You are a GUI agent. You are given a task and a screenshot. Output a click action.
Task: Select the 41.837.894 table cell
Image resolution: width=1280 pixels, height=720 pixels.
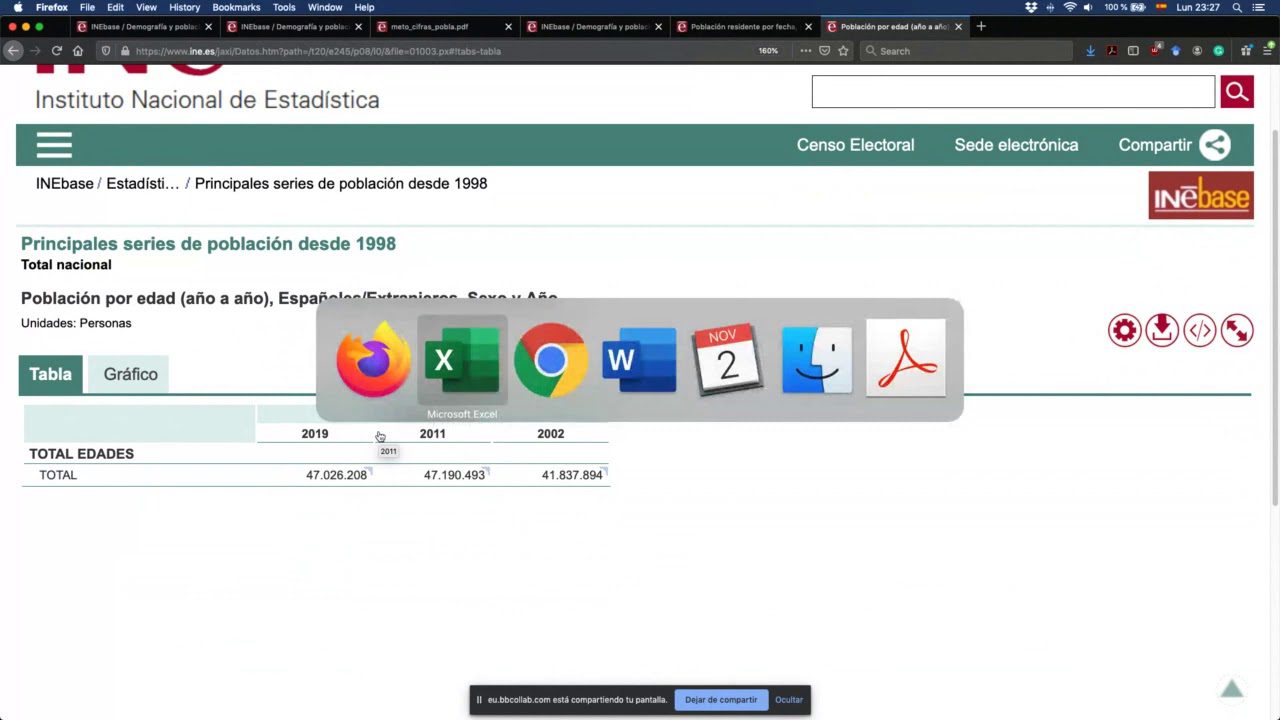click(572, 475)
